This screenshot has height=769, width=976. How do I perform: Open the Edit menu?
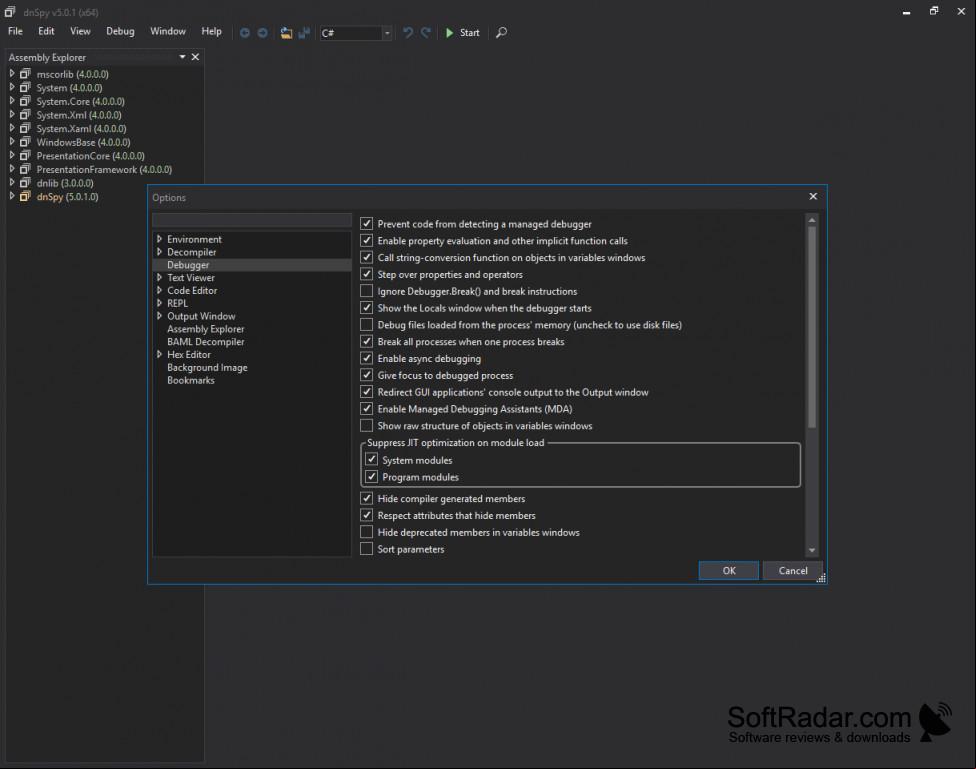(x=46, y=31)
